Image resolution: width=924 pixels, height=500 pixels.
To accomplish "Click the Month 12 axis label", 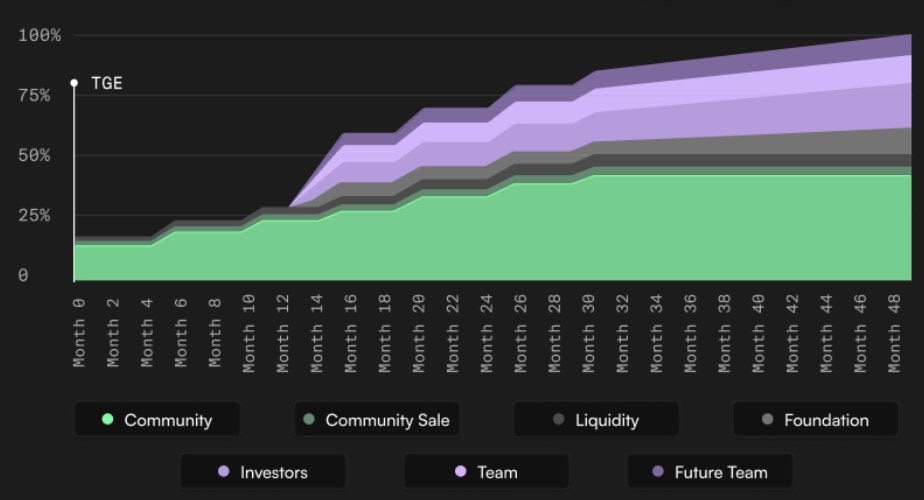I will (x=283, y=330).
